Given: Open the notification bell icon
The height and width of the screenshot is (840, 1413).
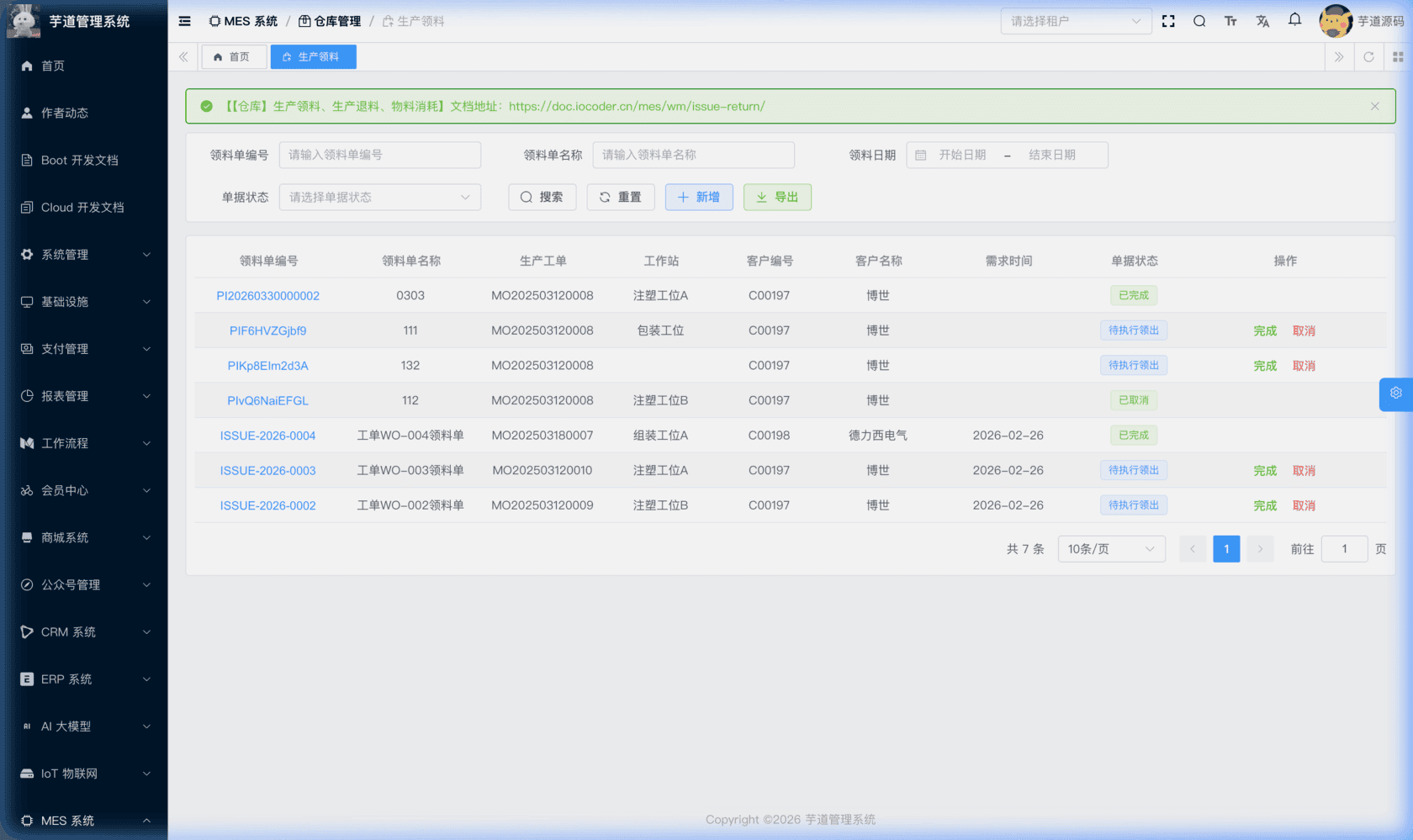Looking at the screenshot, I should click(1294, 20).
